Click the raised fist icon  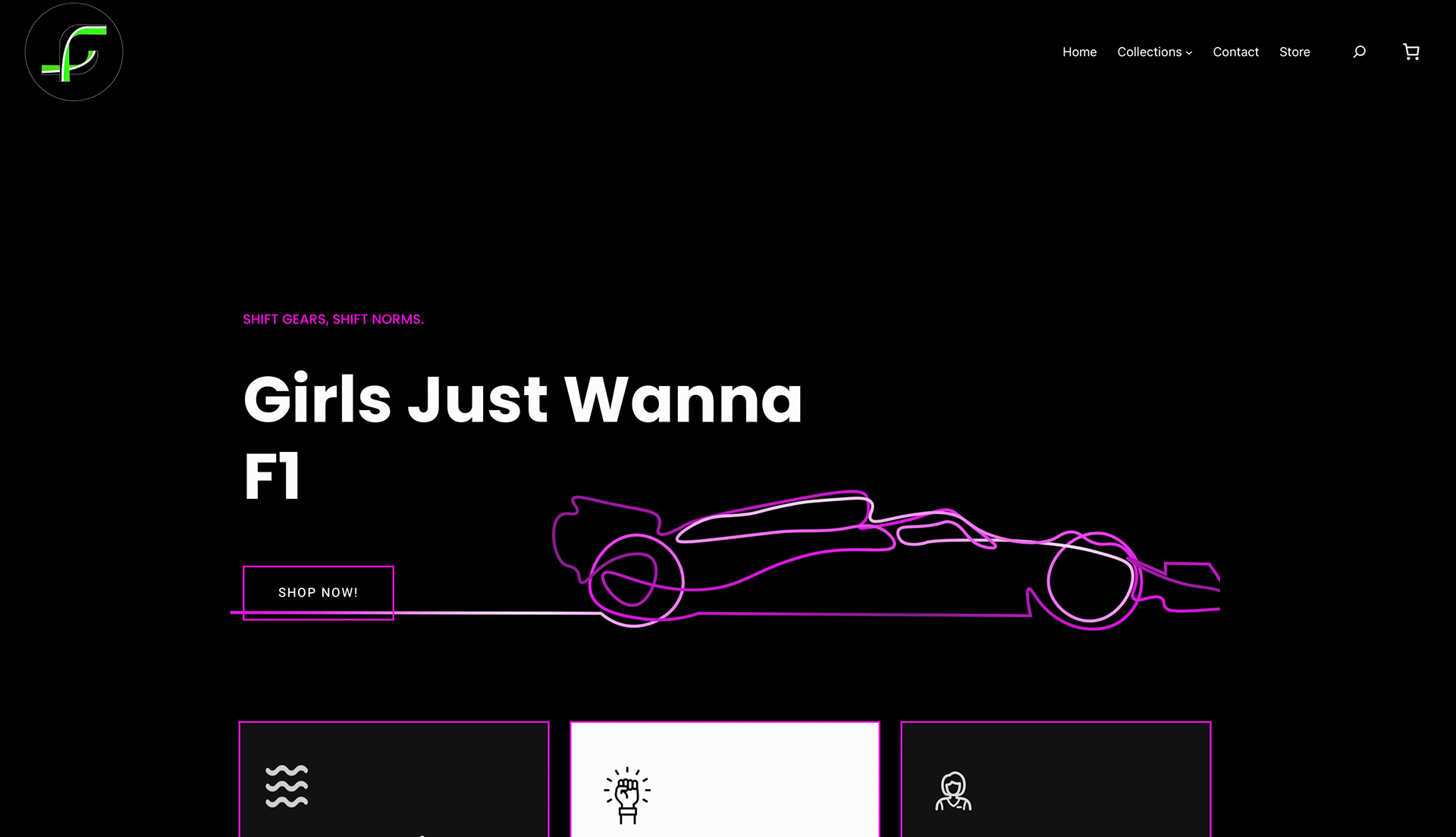627,795
